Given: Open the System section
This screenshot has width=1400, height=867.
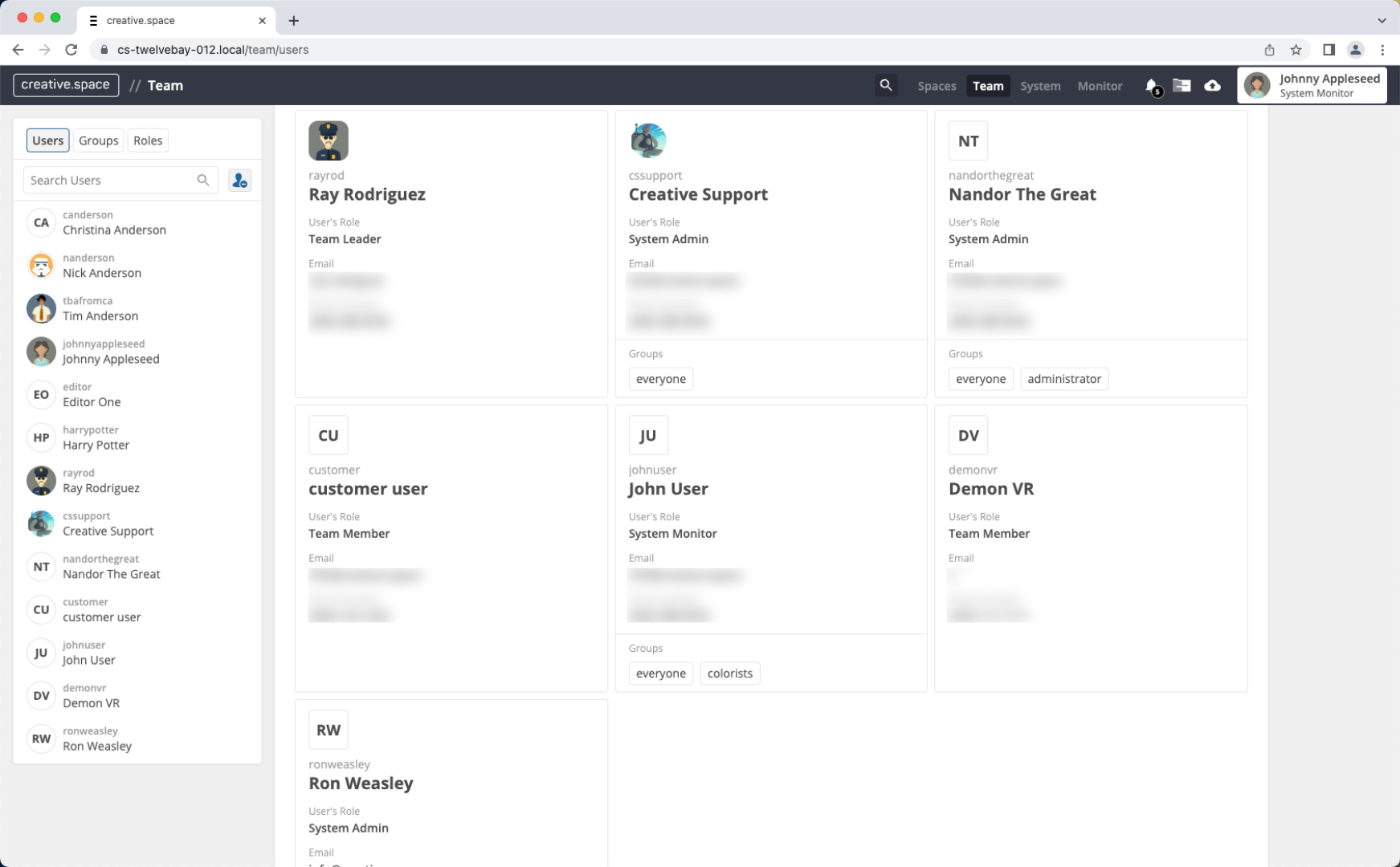Looking at the screenshot, I should tap(1040, 86).
